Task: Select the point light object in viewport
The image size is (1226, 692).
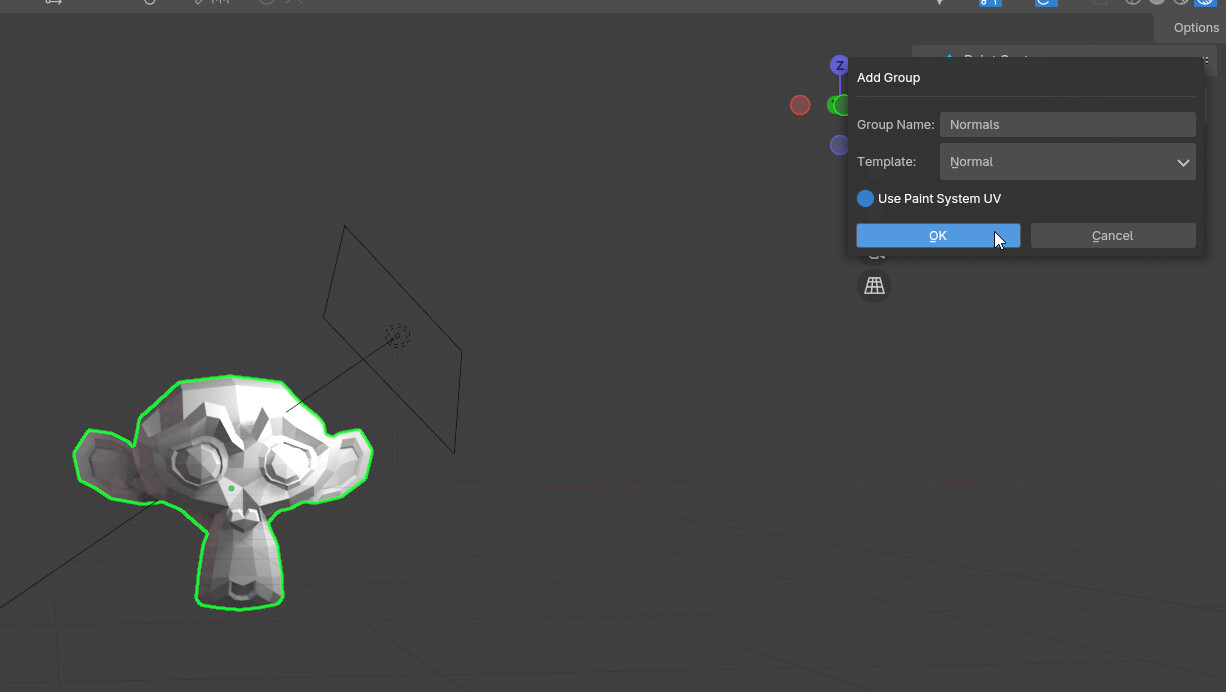Action: [397, 336]
